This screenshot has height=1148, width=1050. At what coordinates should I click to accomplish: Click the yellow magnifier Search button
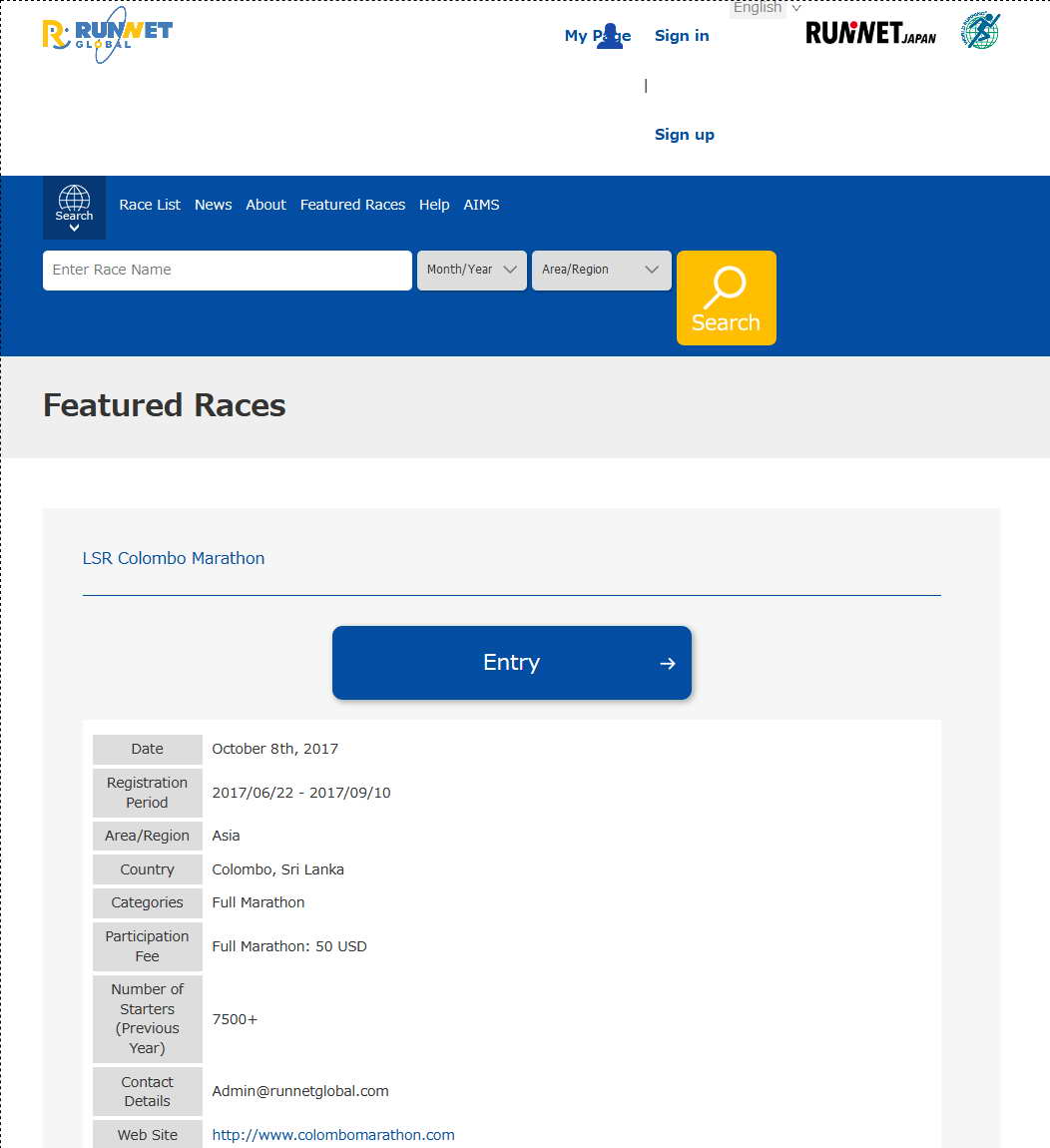(x=726, y=298)
